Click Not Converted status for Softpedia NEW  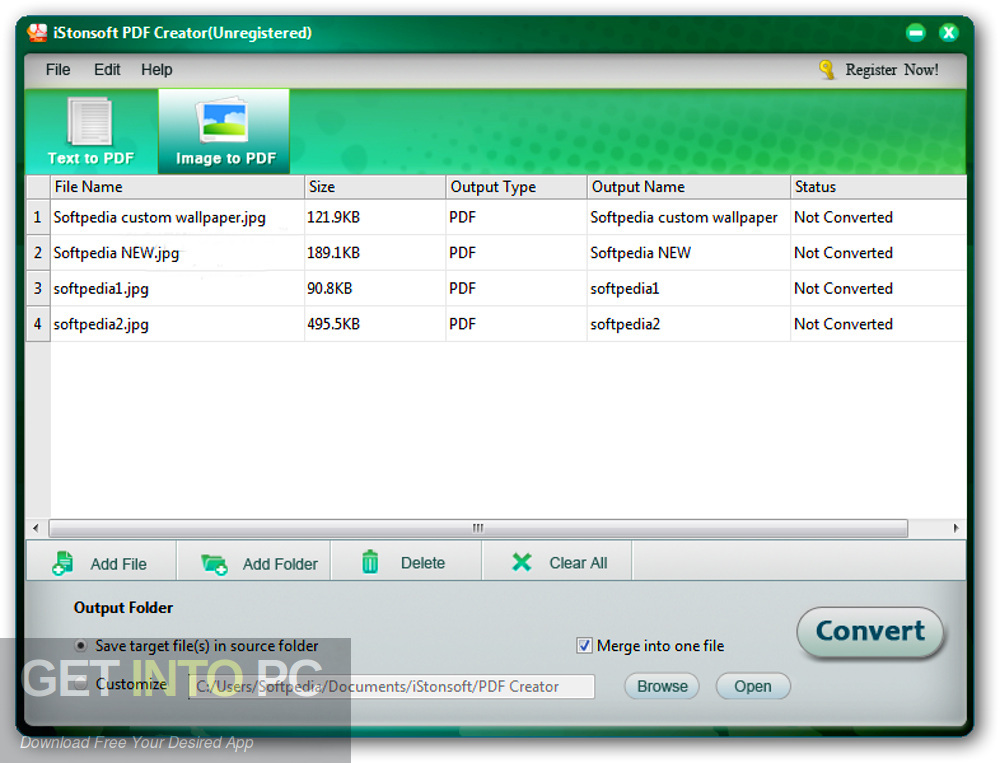pos(878,253)
